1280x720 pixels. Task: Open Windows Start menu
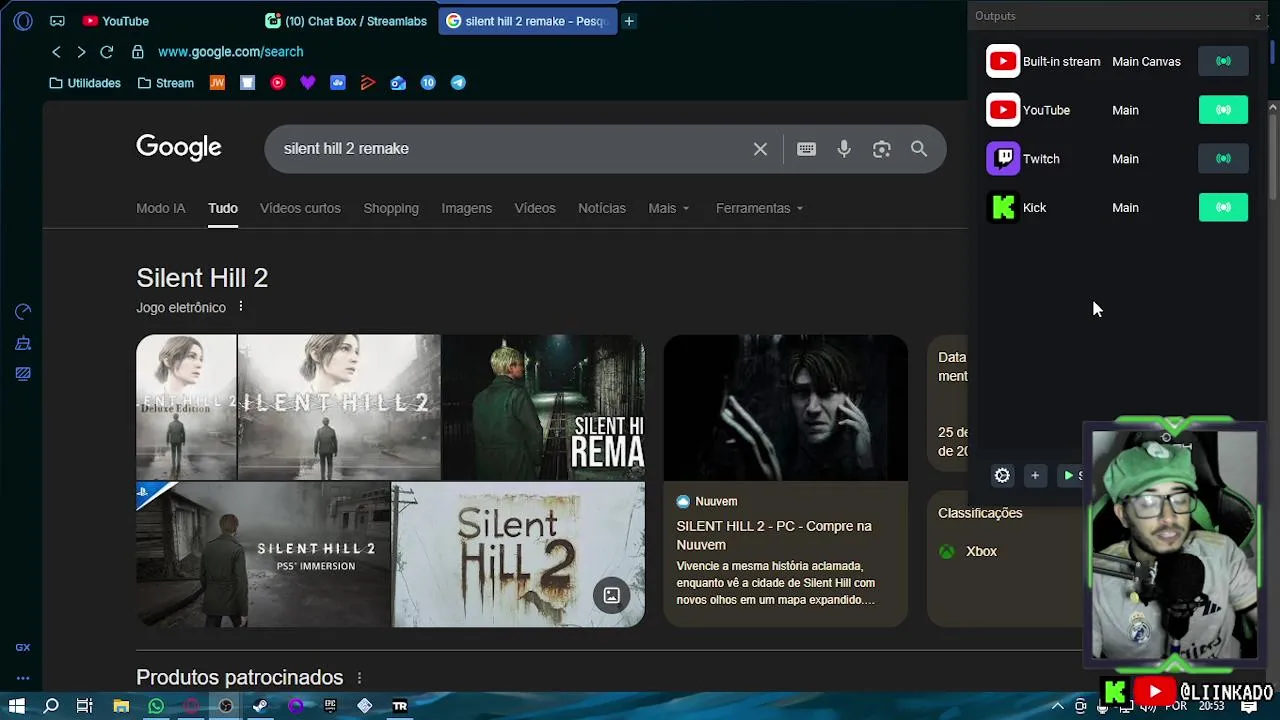(x=17, y=706)
